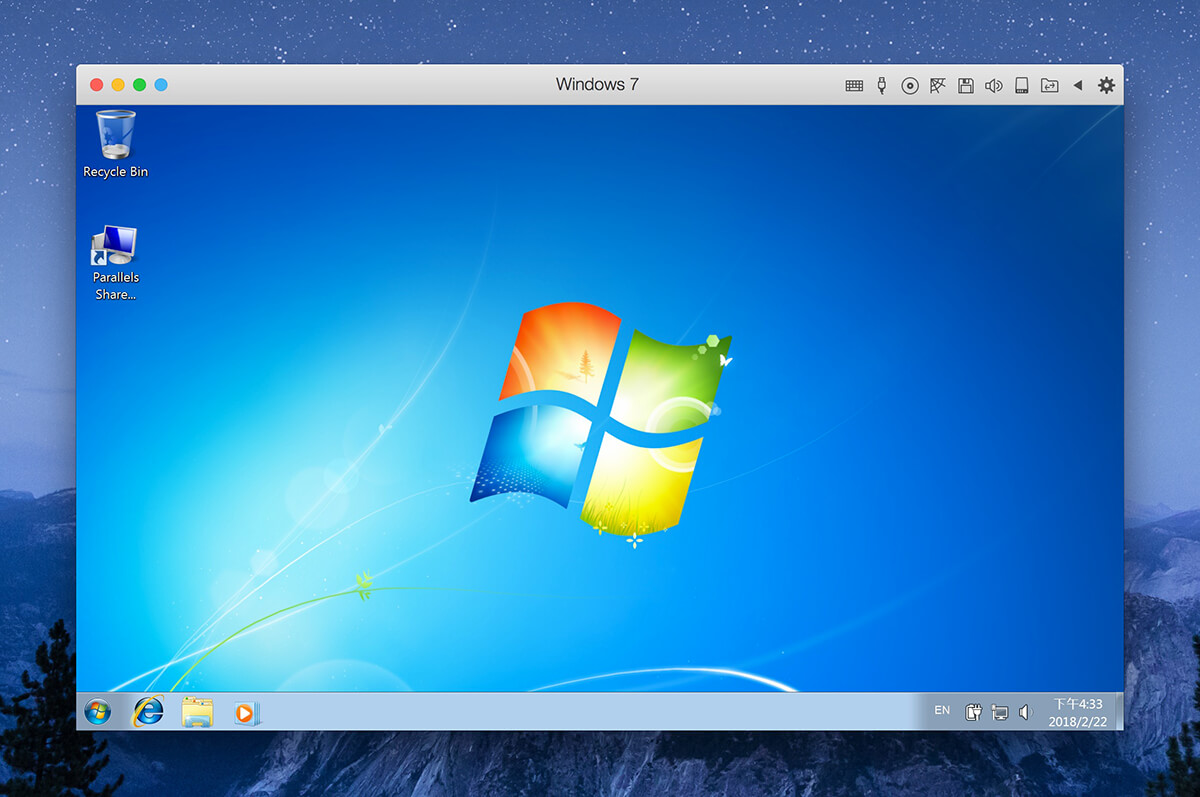Screen dimensions: 1200x797
Task: Open the USB devices icon in toolbar
Action: click(x=881, y=85)
